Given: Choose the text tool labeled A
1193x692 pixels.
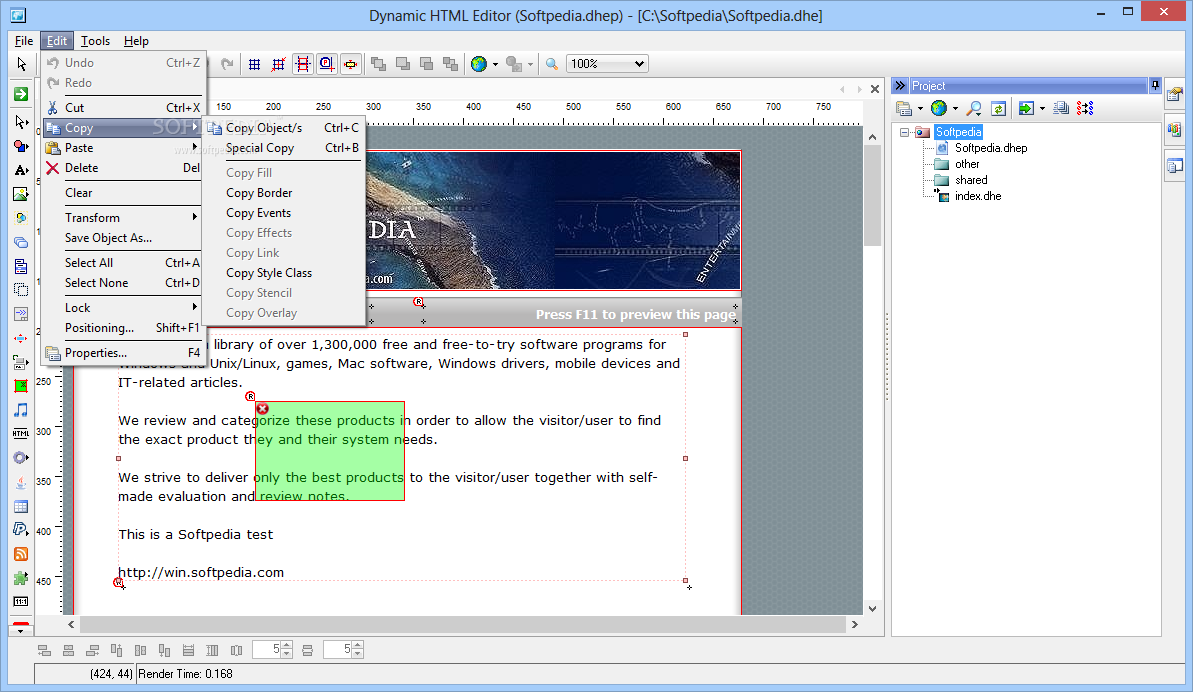Looking at the screenshot, I should point(21,170).
